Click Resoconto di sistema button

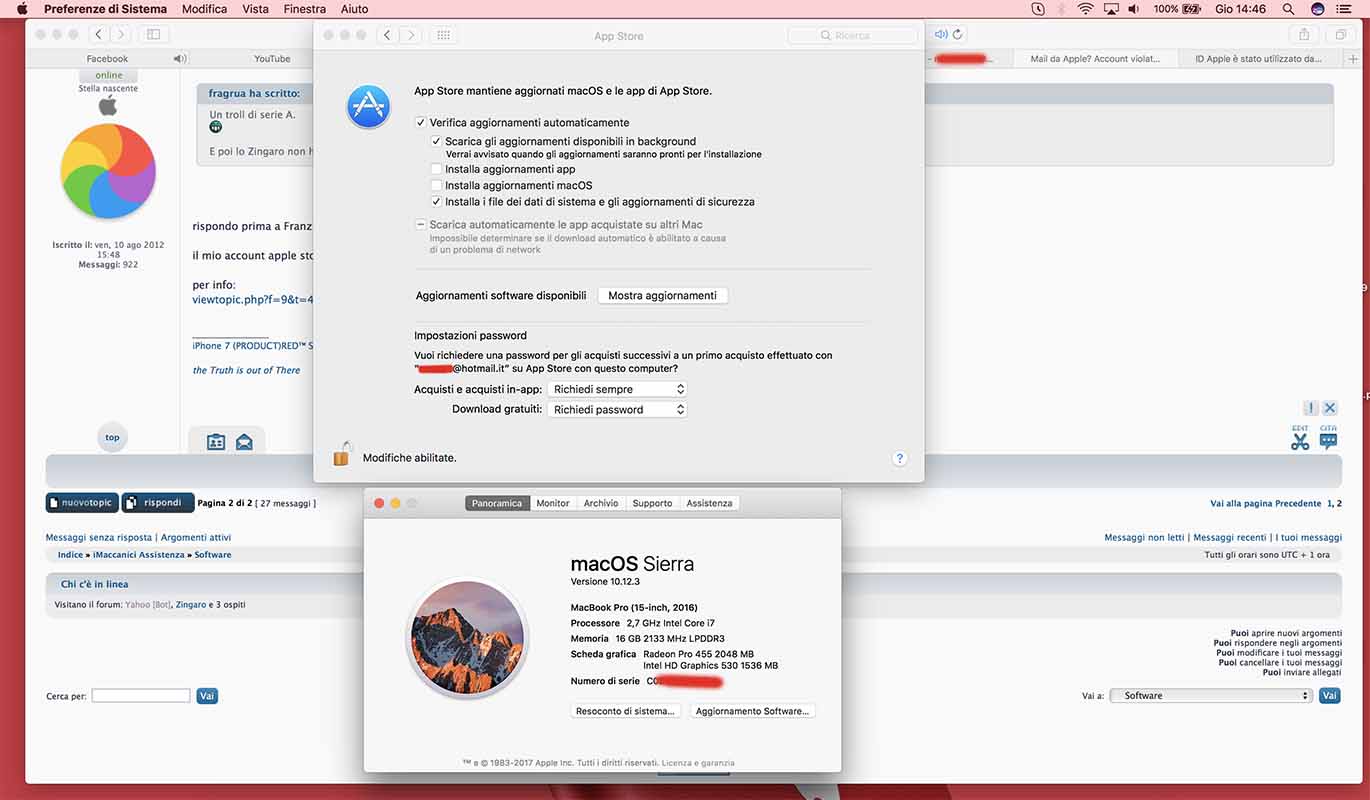click(626, 711)
